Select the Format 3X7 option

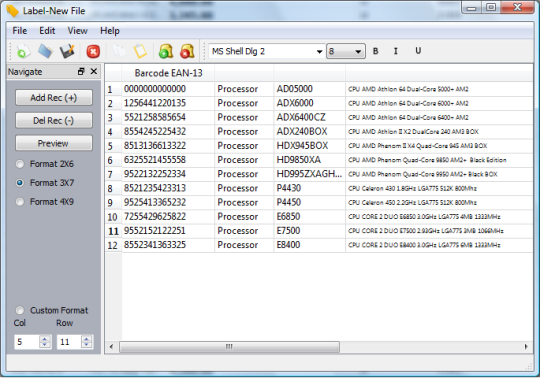[x=45, y=183]
